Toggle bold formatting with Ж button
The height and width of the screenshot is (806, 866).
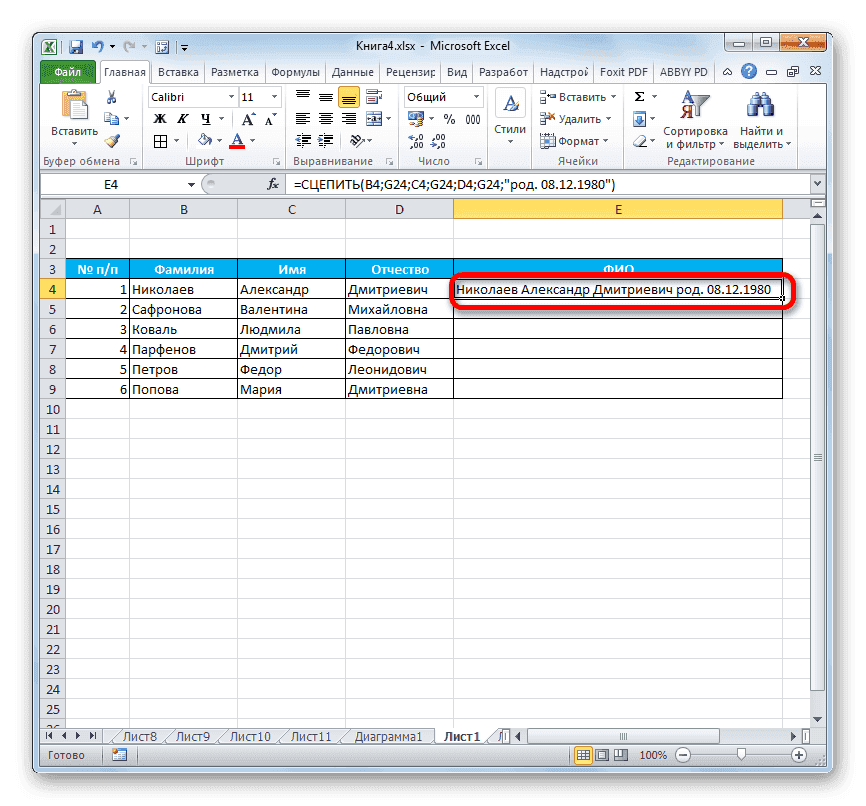click(x=160, y=118)
